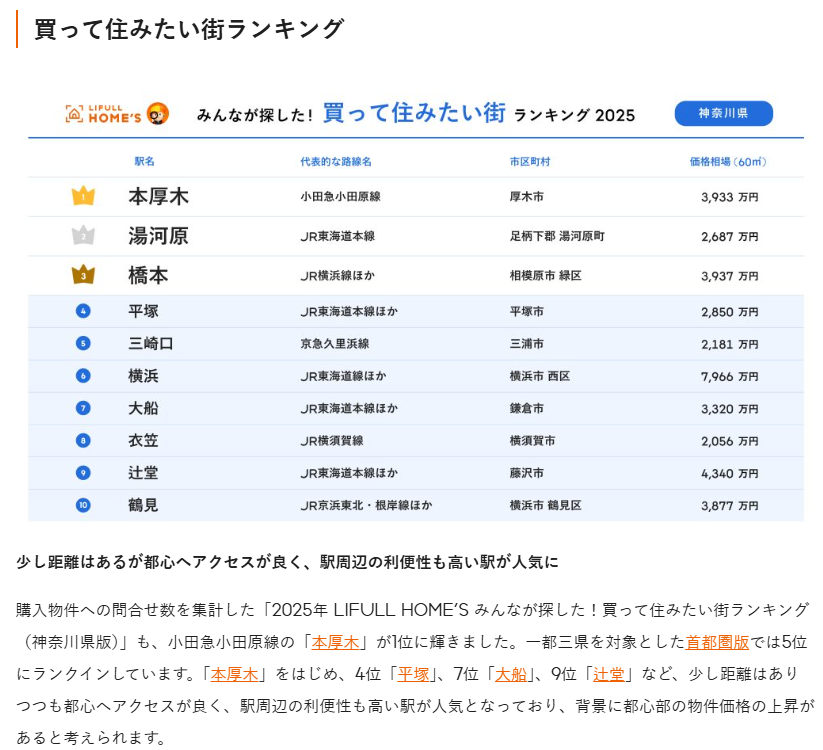Click the price 4,340 万円

730,473
